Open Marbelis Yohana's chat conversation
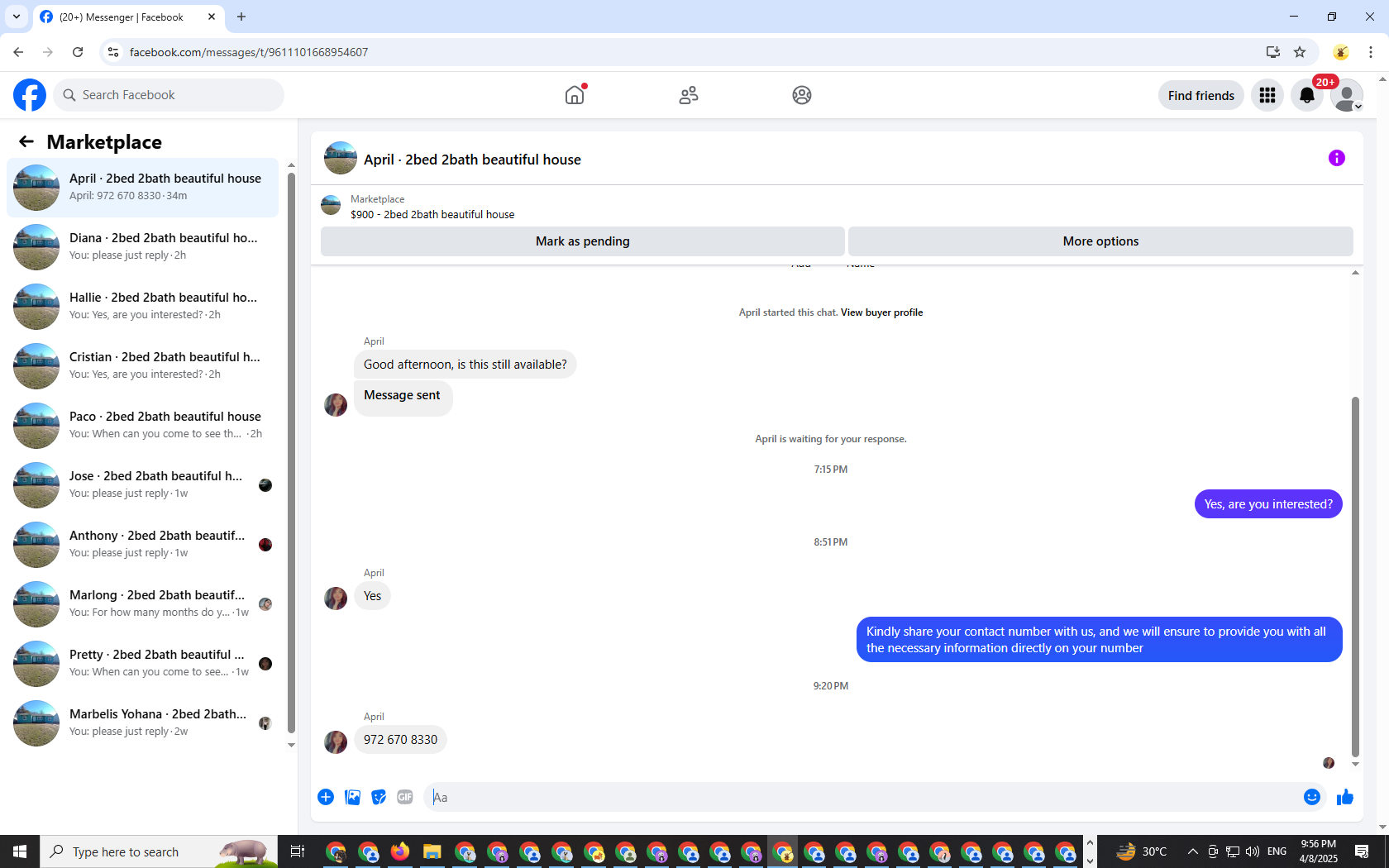This screenshot has width=1389, height=868. point(142,723)
